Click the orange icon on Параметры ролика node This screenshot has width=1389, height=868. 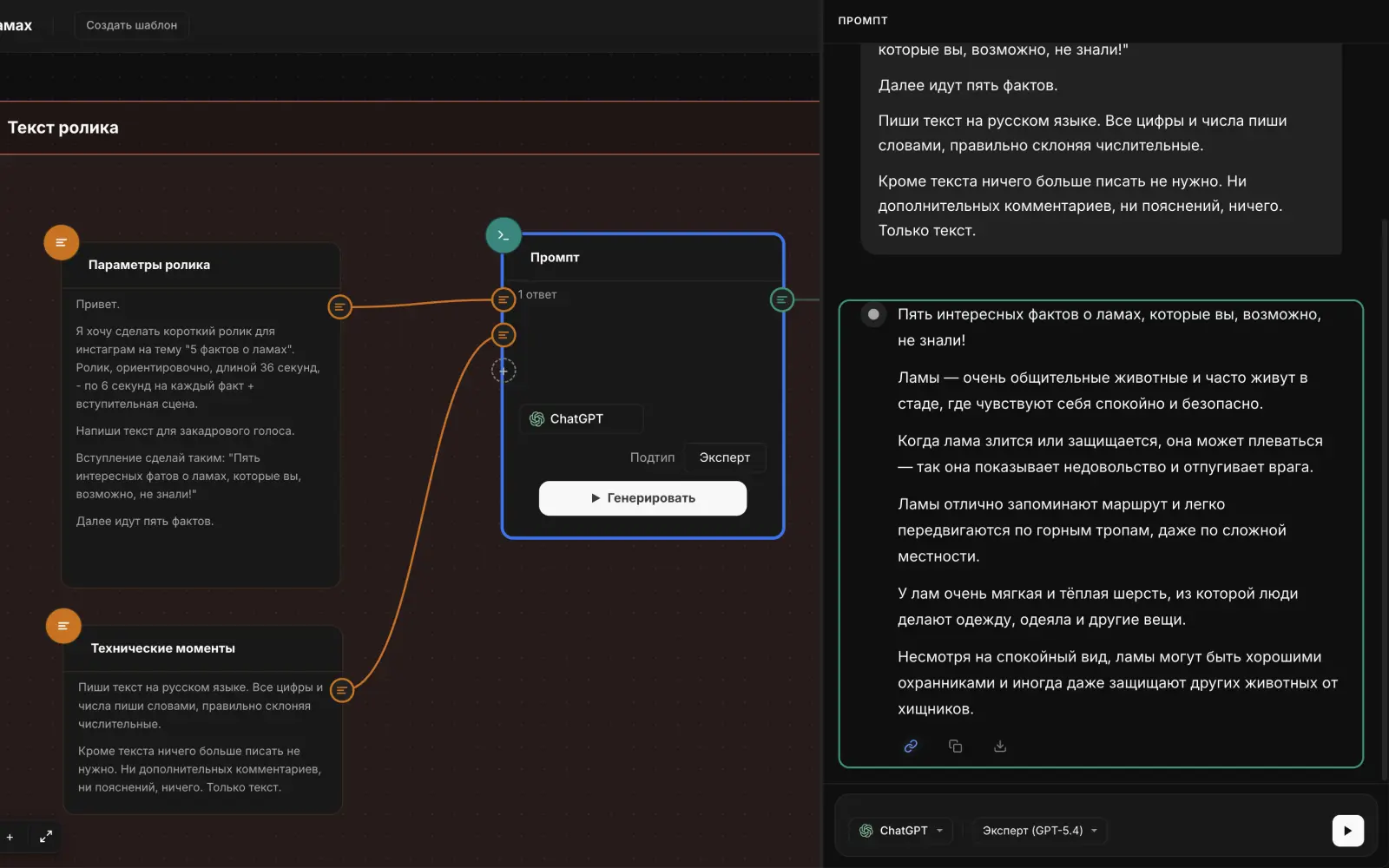coord(62,243)
